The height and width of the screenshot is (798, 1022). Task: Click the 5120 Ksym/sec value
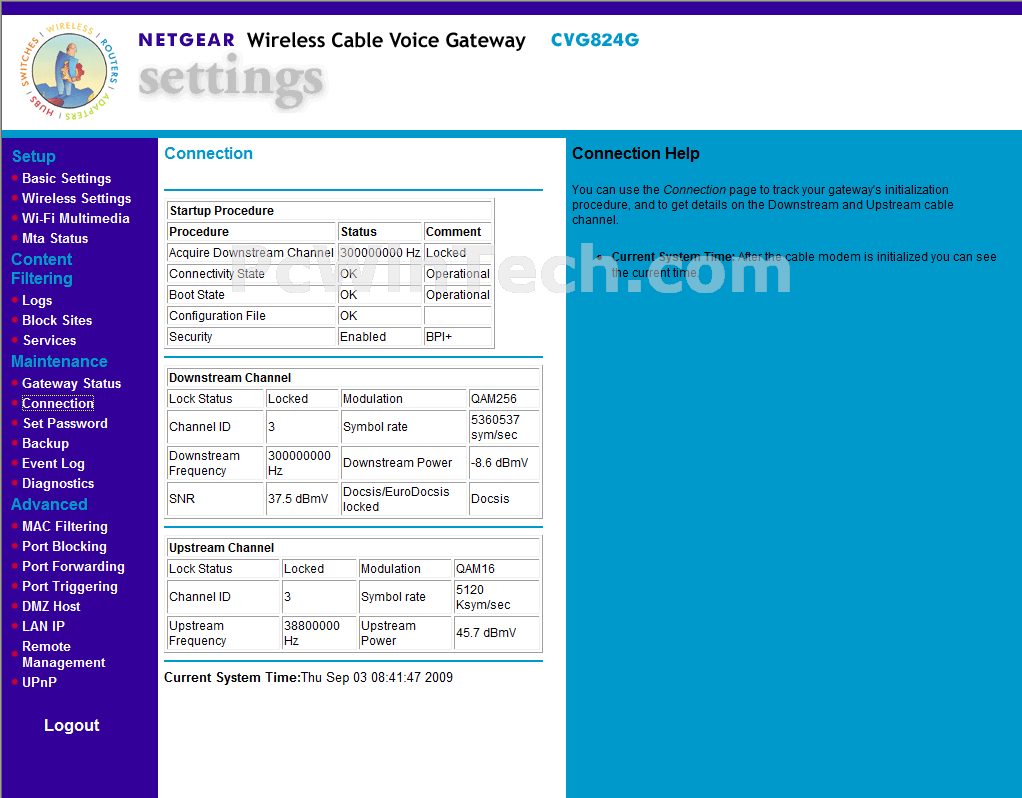pos(497,597)
